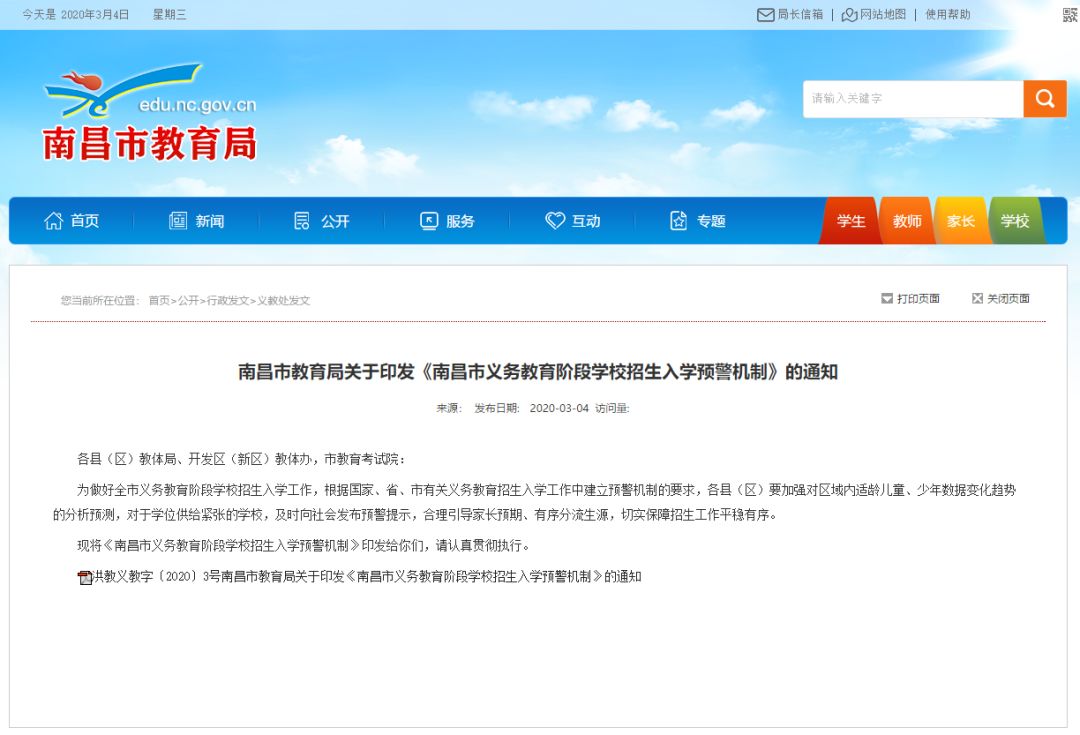
Task: Click inside the keyword search input field
Action: (910, 99)
